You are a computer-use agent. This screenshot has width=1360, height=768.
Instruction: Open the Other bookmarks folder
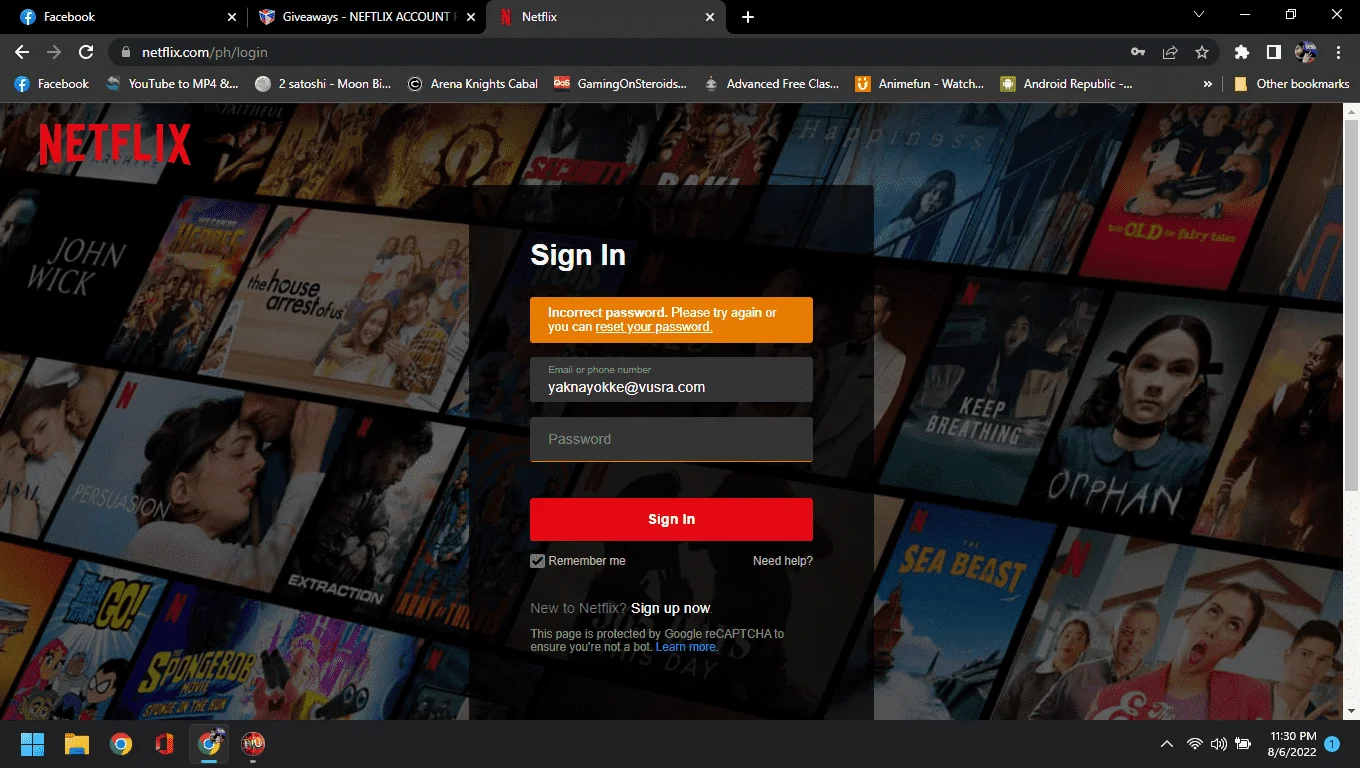point(1291,84)
